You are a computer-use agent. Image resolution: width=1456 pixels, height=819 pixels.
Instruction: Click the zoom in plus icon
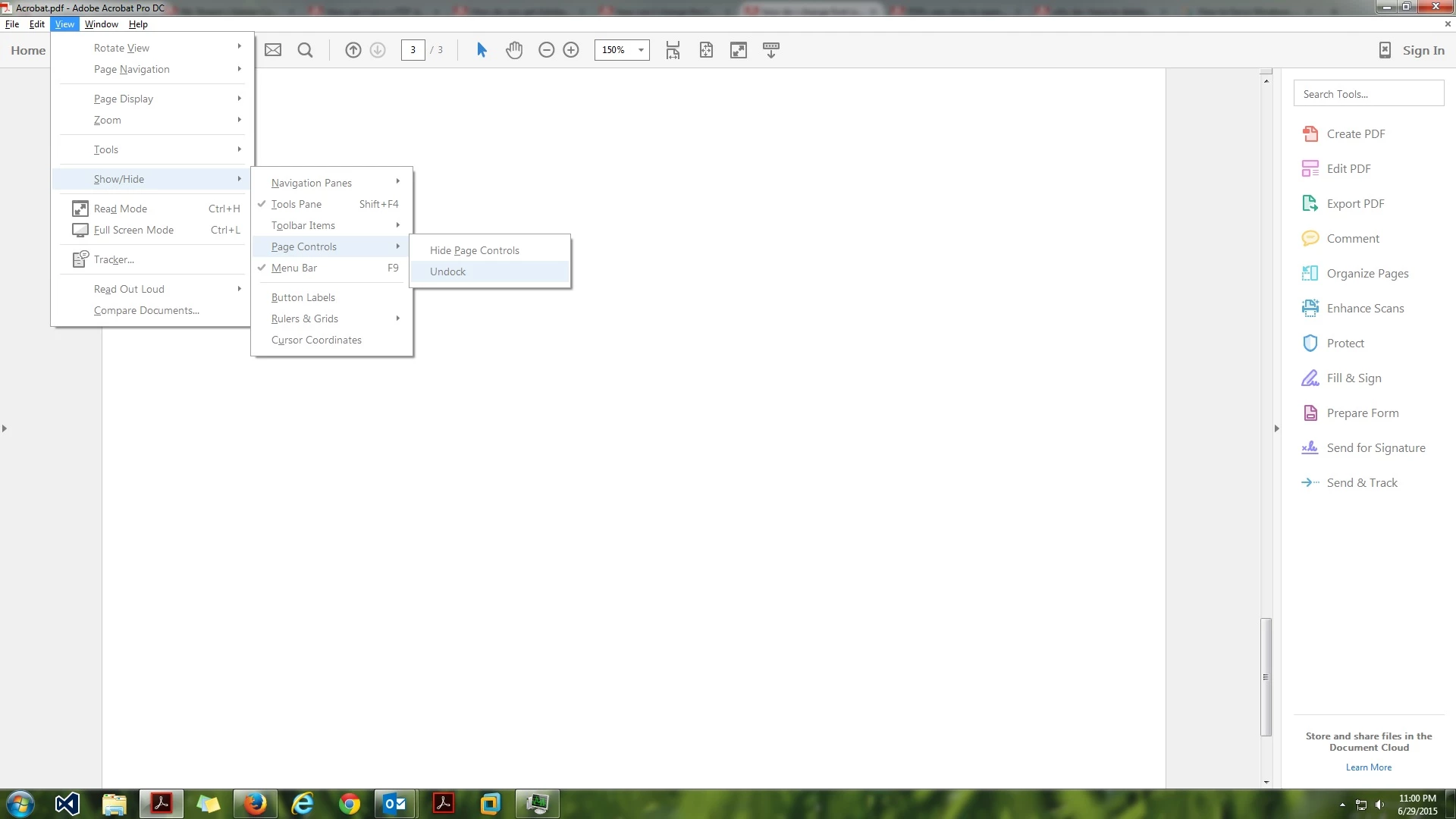[x=571, y=50]
